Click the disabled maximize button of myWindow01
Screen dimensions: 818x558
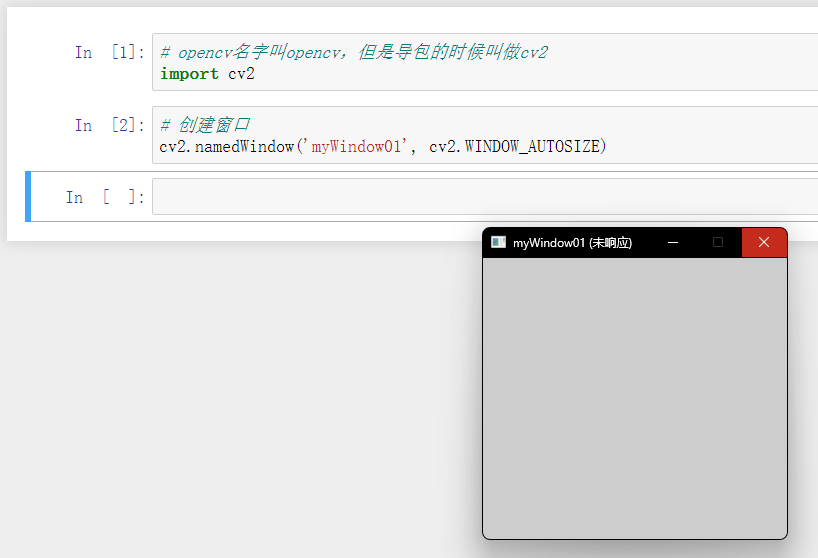click(x=718, y=242)
